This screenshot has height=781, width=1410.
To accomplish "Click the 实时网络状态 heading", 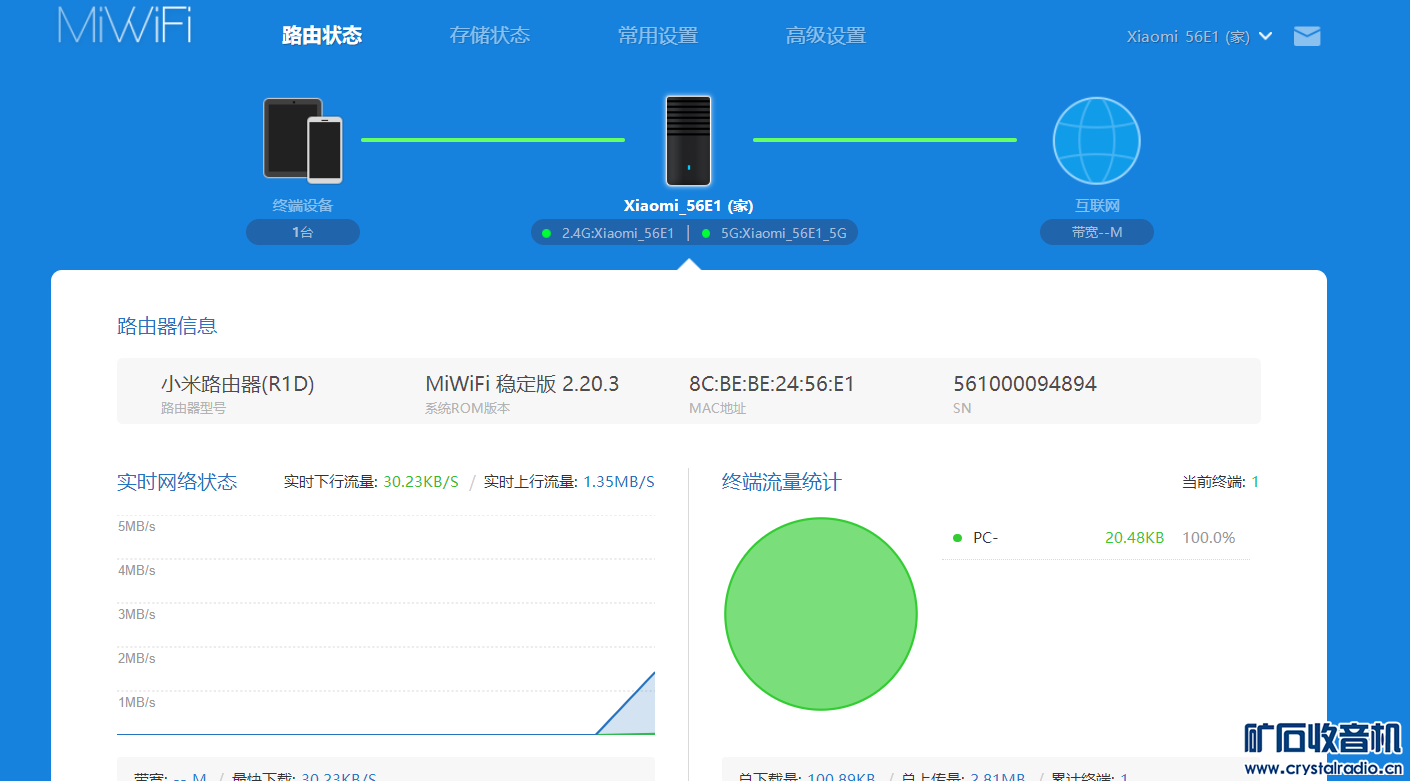I will 177,482.
